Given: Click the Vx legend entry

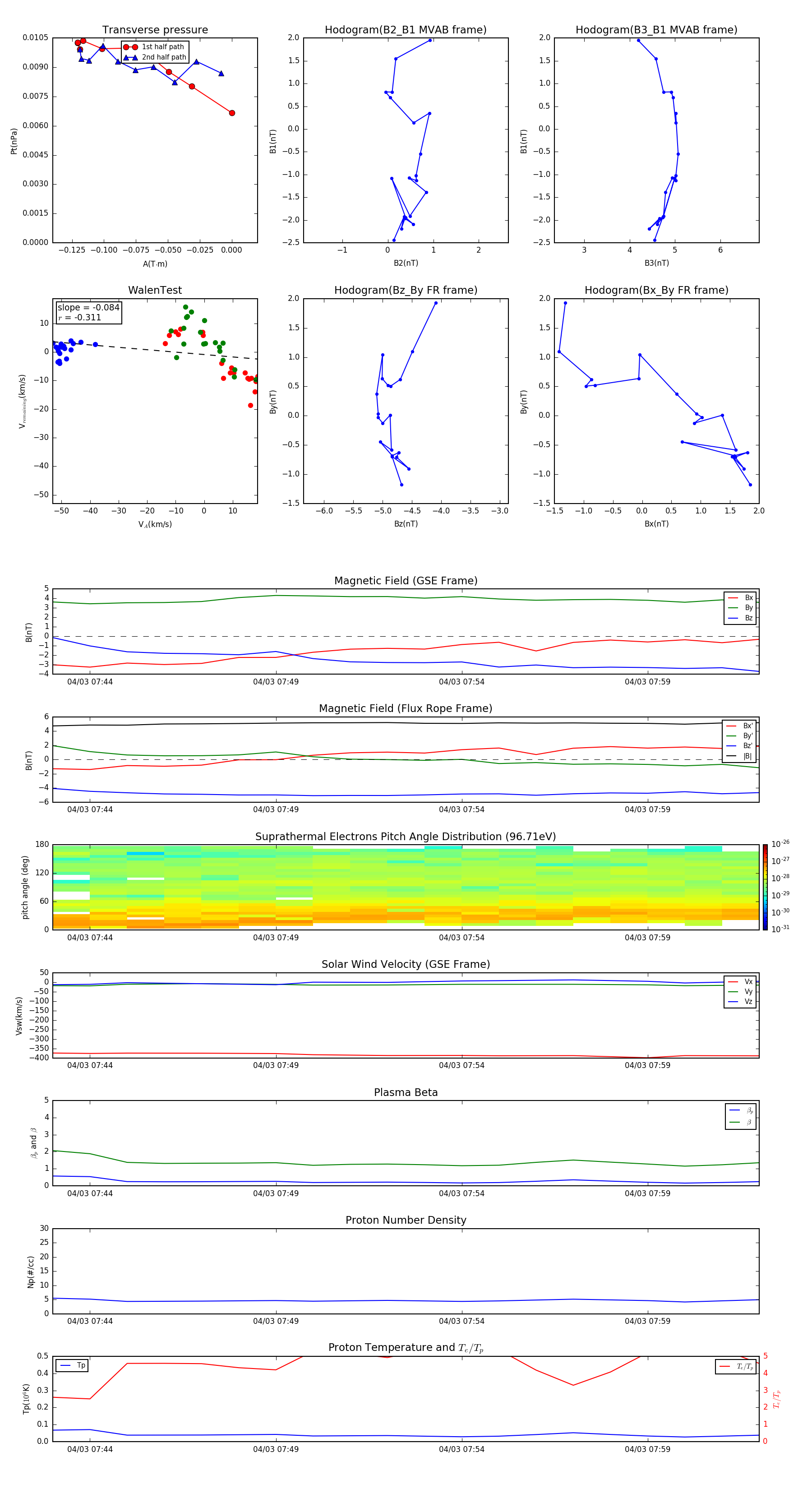Looking at the screenshot, I should [740, 981].
